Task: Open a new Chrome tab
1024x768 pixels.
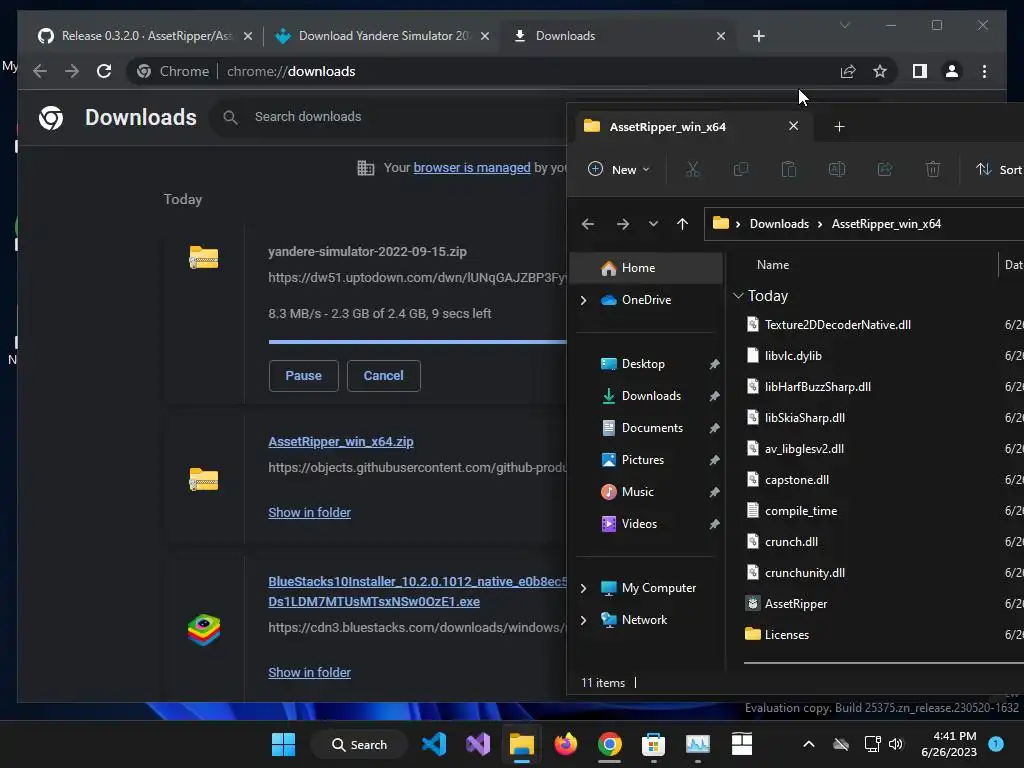Action: pyautogui.click(x=758, y=36)
